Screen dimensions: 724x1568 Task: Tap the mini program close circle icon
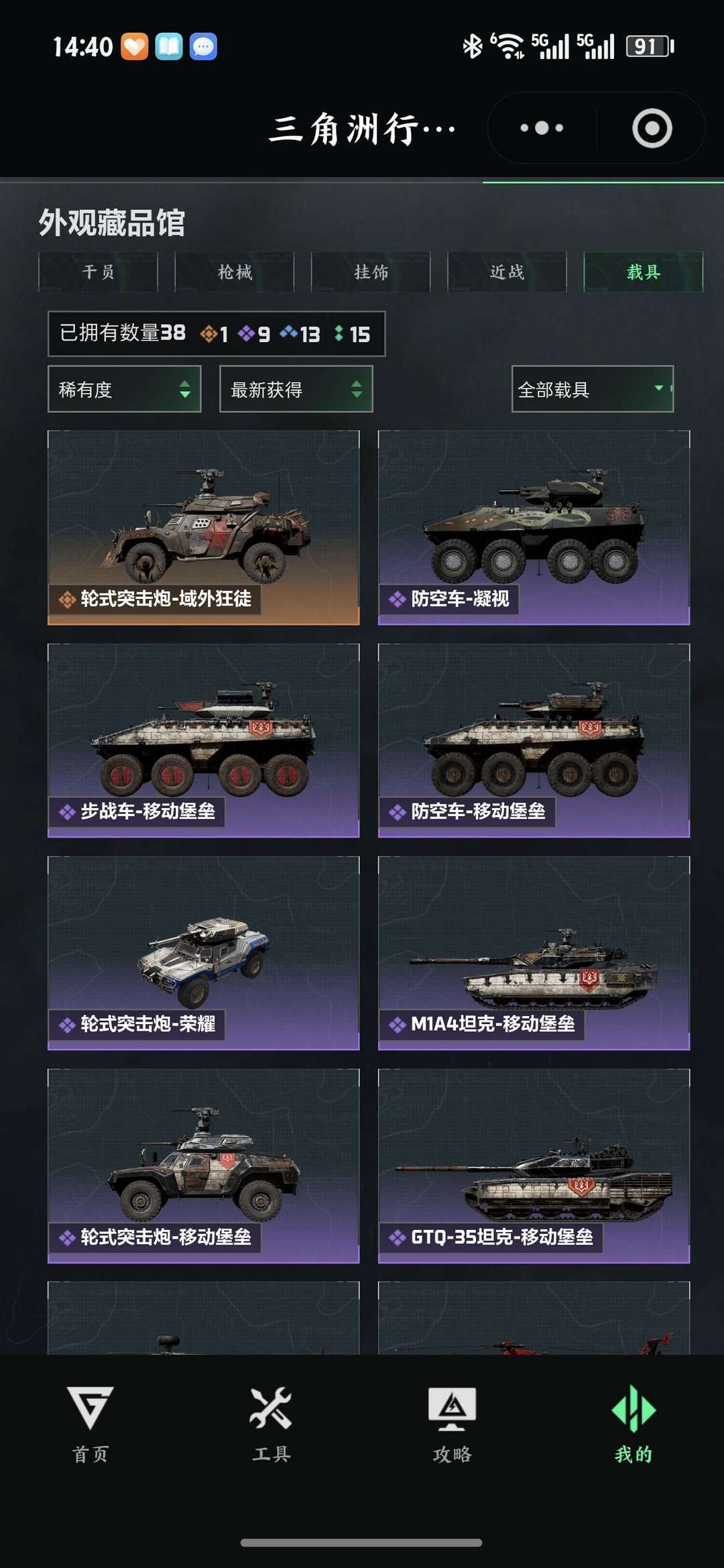pyautogui.click(x=652, y=127)
